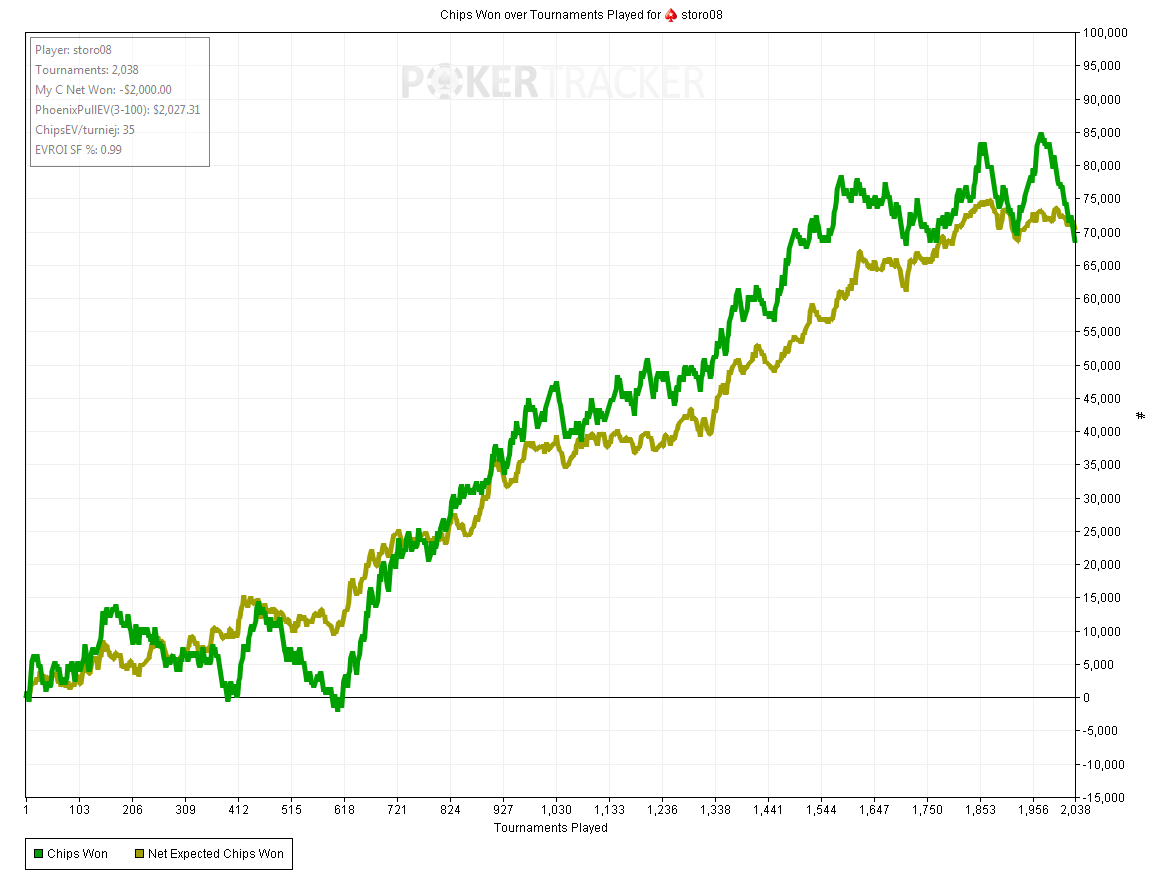1162x879 pixels.
Task: Select the Chips Won legend label
Action: click(x=78, y=853)
